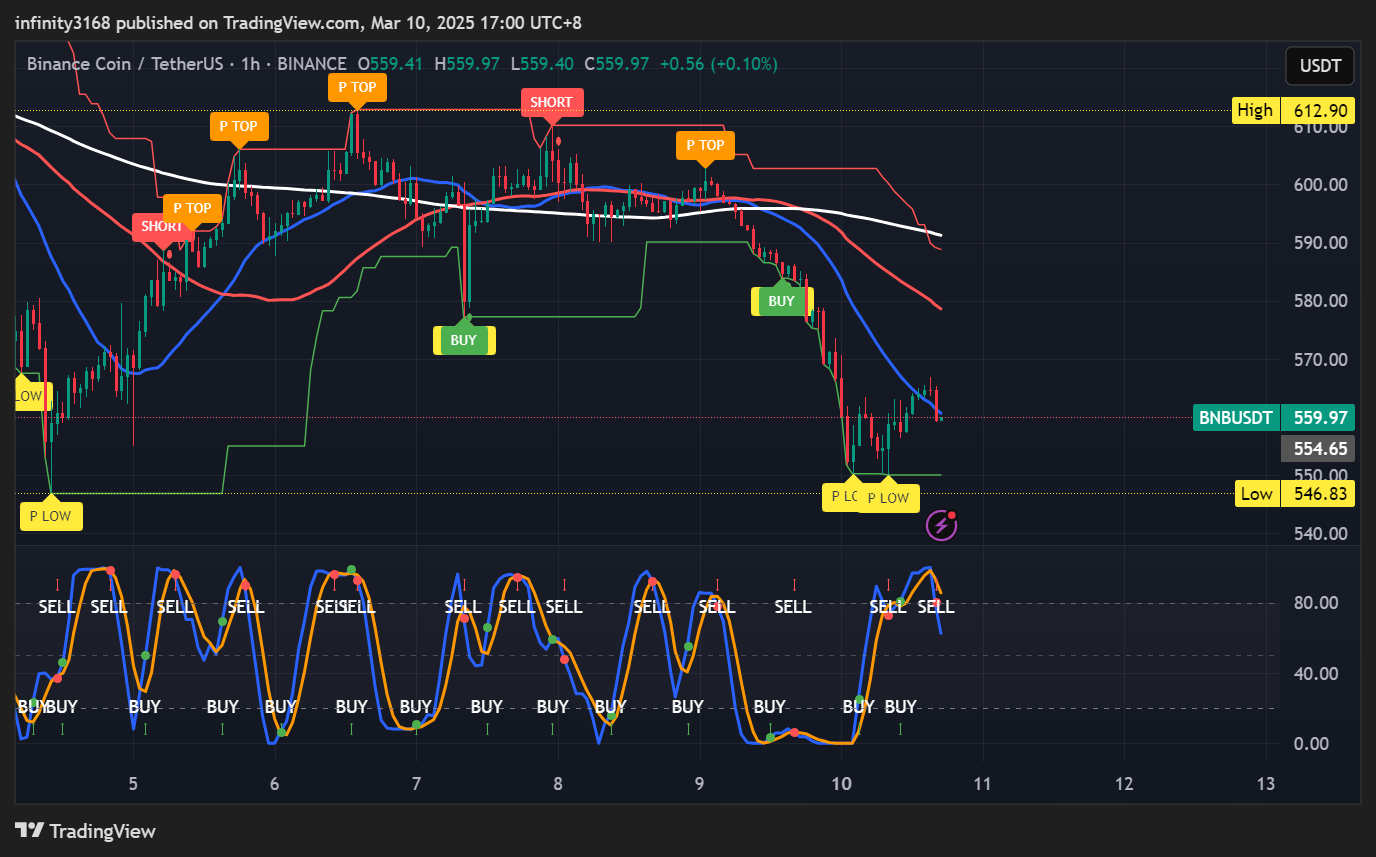Click date 13 on the time axis
The width and height of the screenshot is (1376, 857).
click(1266, 783)
